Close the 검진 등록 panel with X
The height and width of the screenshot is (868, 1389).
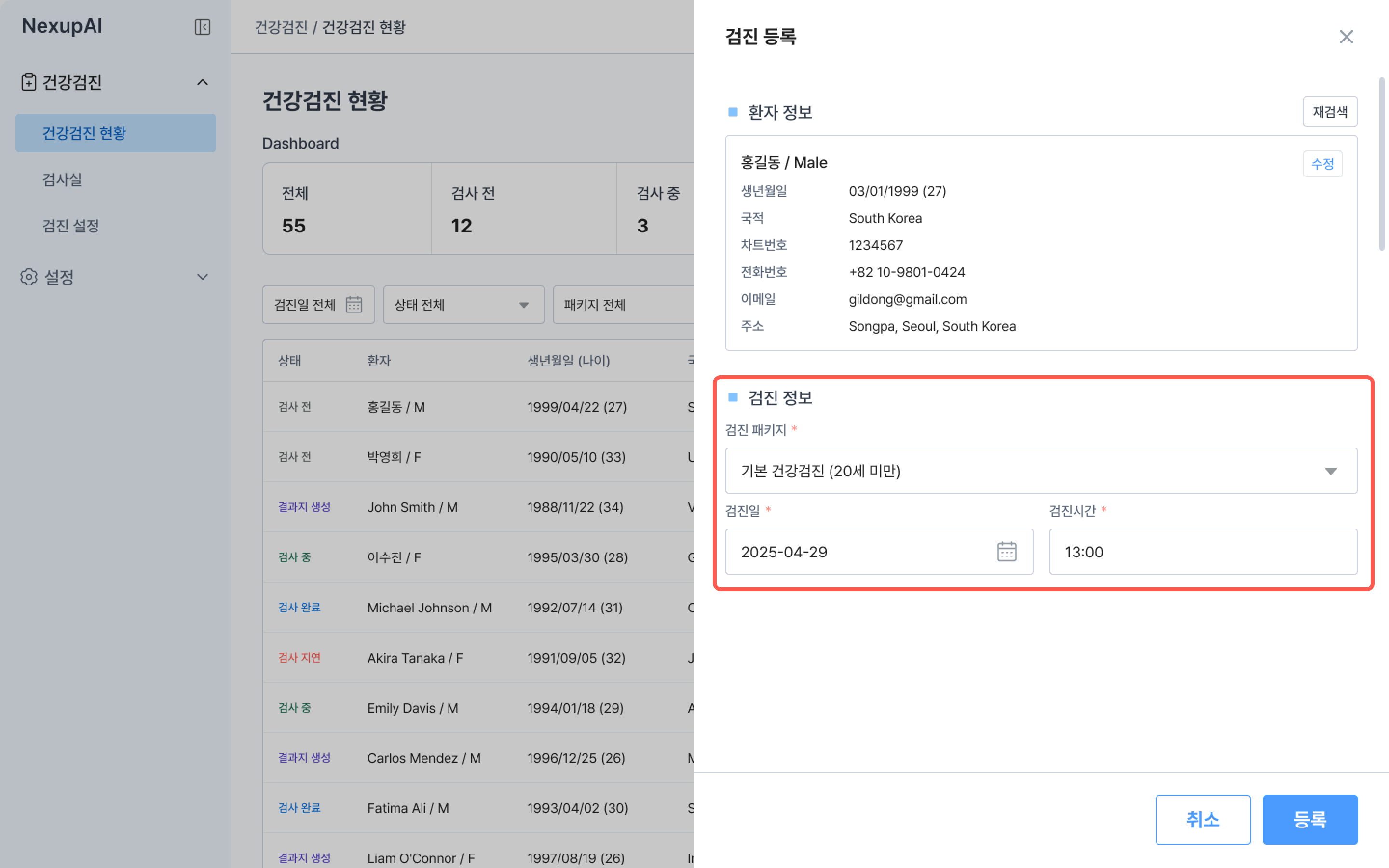click(x=1346, y=37)
